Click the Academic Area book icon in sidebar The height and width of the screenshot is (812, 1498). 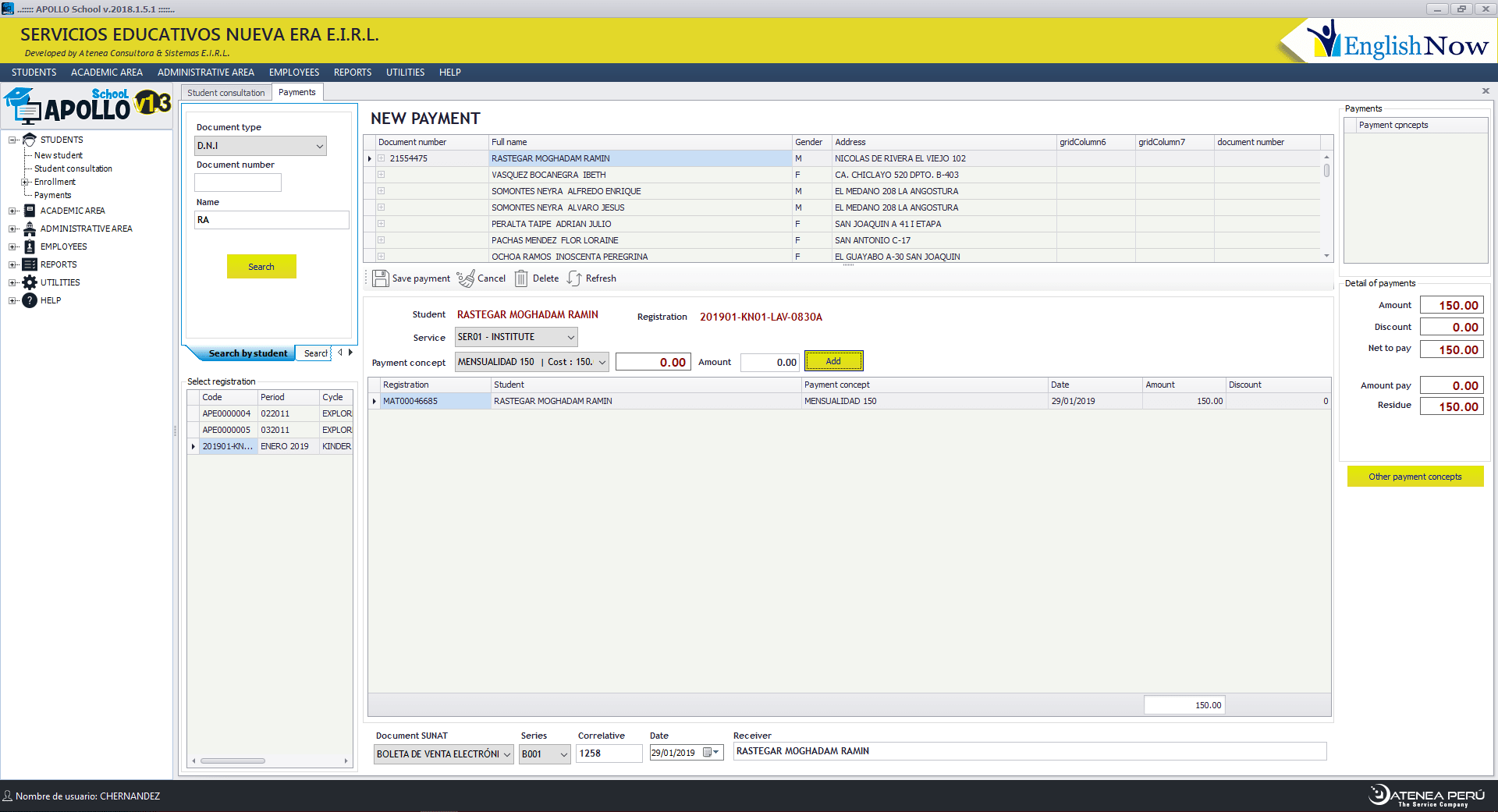point(30,211)
